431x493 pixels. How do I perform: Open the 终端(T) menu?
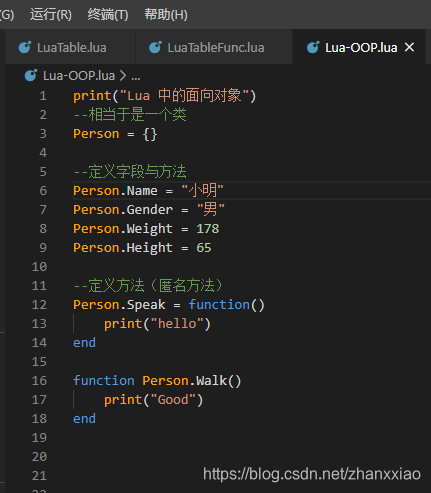pyautogui.click(x=108, y=15)
